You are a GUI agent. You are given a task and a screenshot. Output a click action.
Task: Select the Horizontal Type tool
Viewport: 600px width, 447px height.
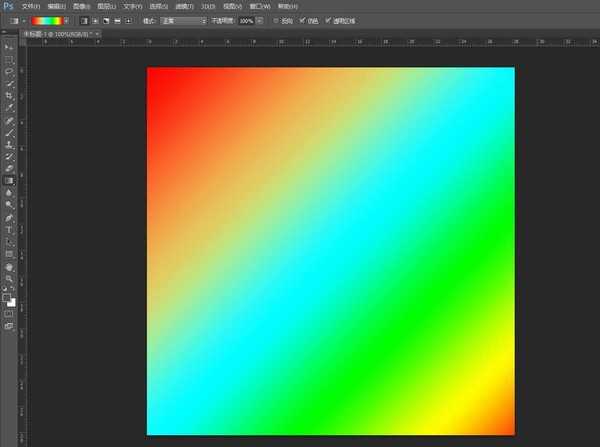pos(9,229)
